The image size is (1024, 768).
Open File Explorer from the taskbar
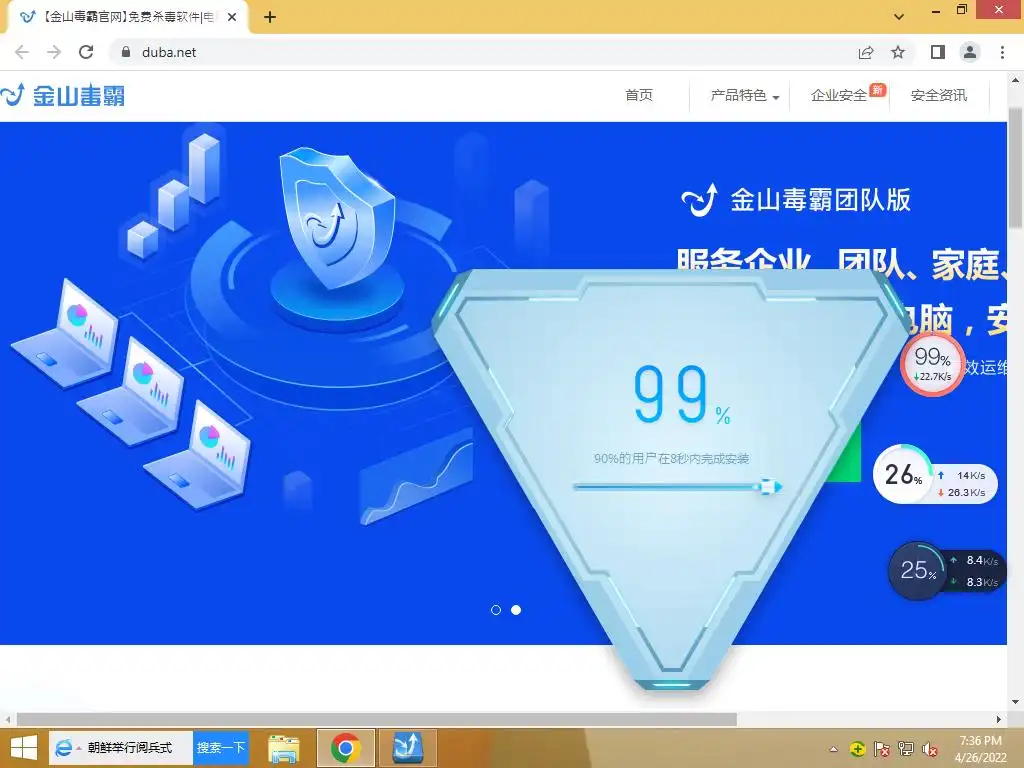click(284, 748)
